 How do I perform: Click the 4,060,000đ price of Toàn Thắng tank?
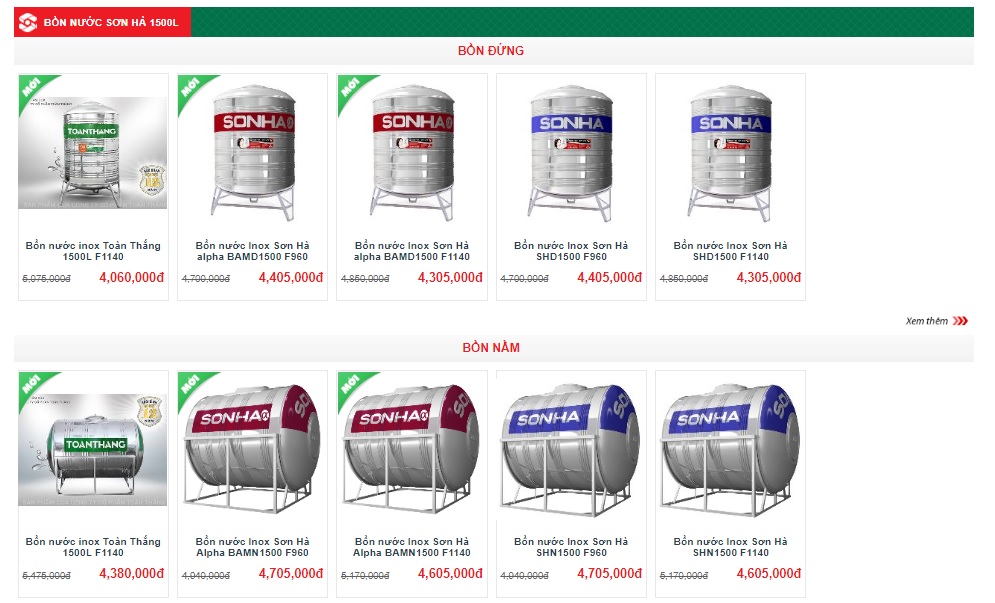point(131,277)
